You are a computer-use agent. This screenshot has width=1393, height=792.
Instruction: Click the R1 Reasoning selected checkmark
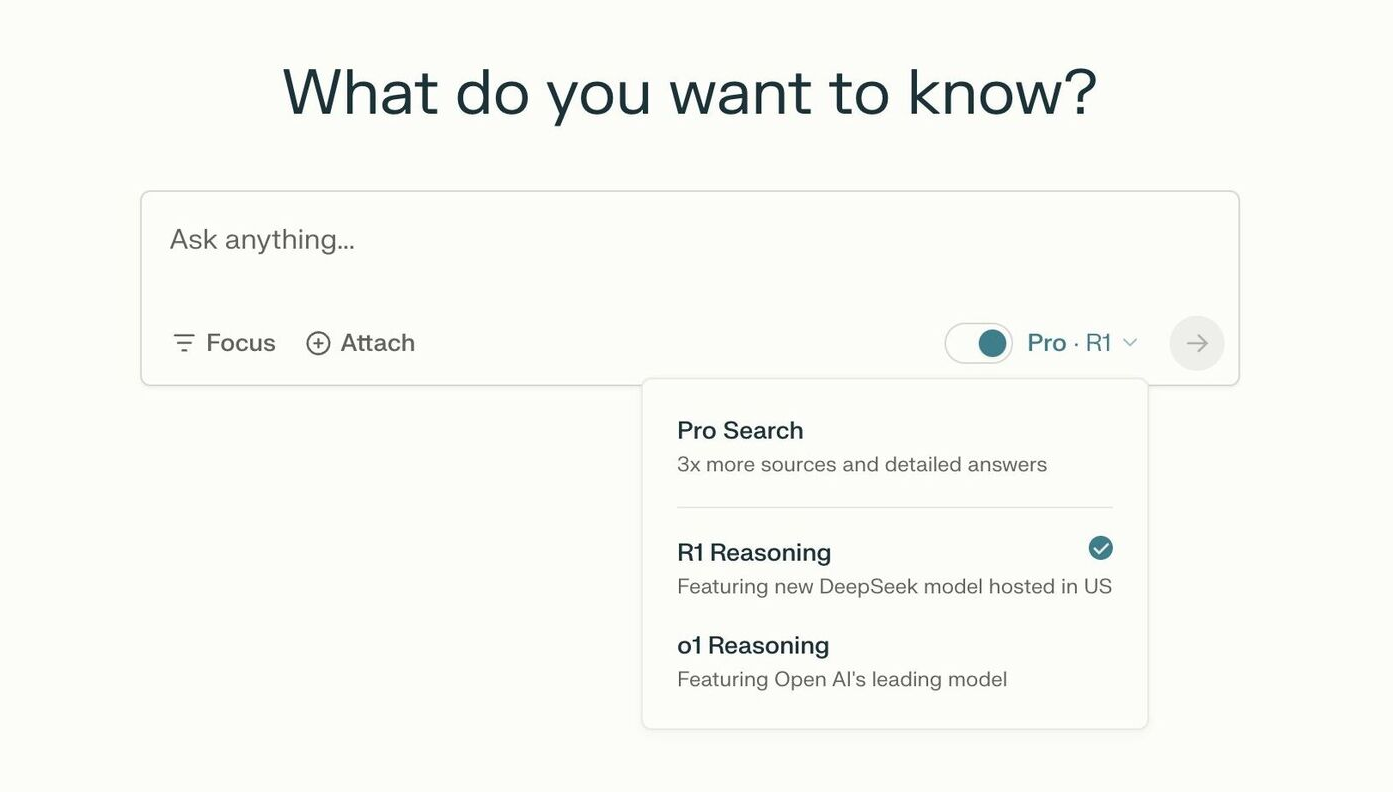tap(1100, 548)
